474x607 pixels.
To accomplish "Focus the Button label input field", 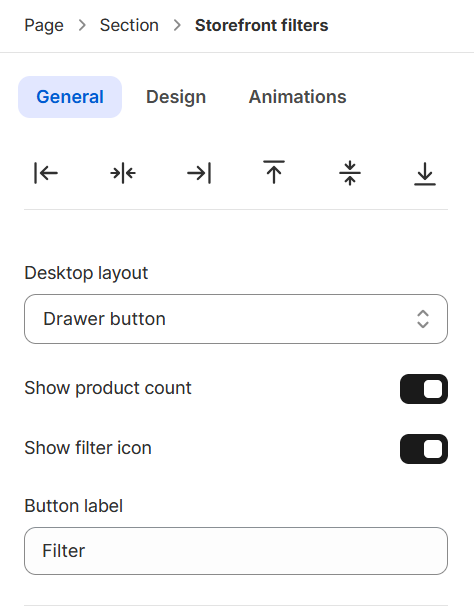I will coord(236,551).
